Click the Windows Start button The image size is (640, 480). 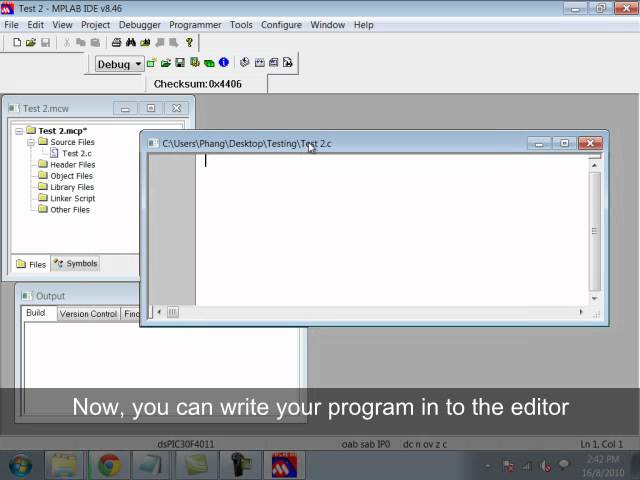[x=20, y=465]
